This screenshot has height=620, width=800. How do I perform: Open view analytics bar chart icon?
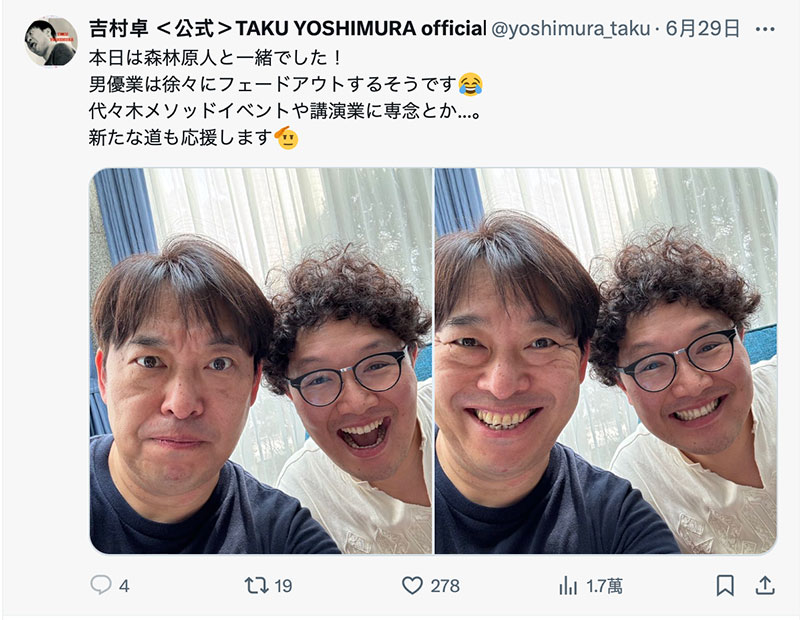pyautogui.click(x=568, y=585)
